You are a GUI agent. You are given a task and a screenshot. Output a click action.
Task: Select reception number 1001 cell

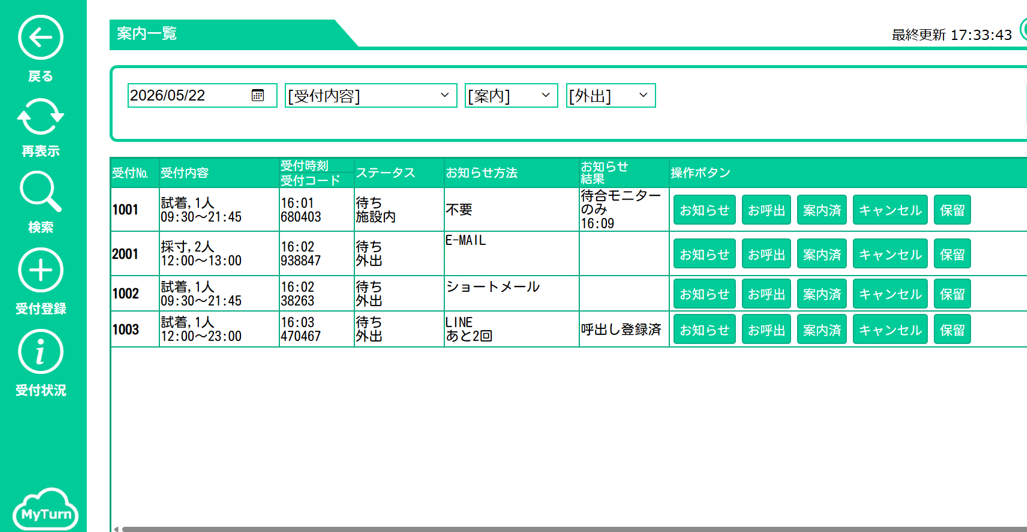click(x=134, y=210)
